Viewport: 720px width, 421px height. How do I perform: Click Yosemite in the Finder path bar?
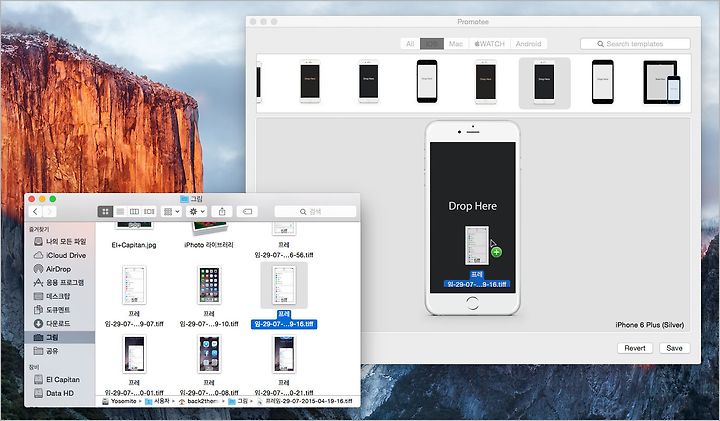[x=119, y=401]
